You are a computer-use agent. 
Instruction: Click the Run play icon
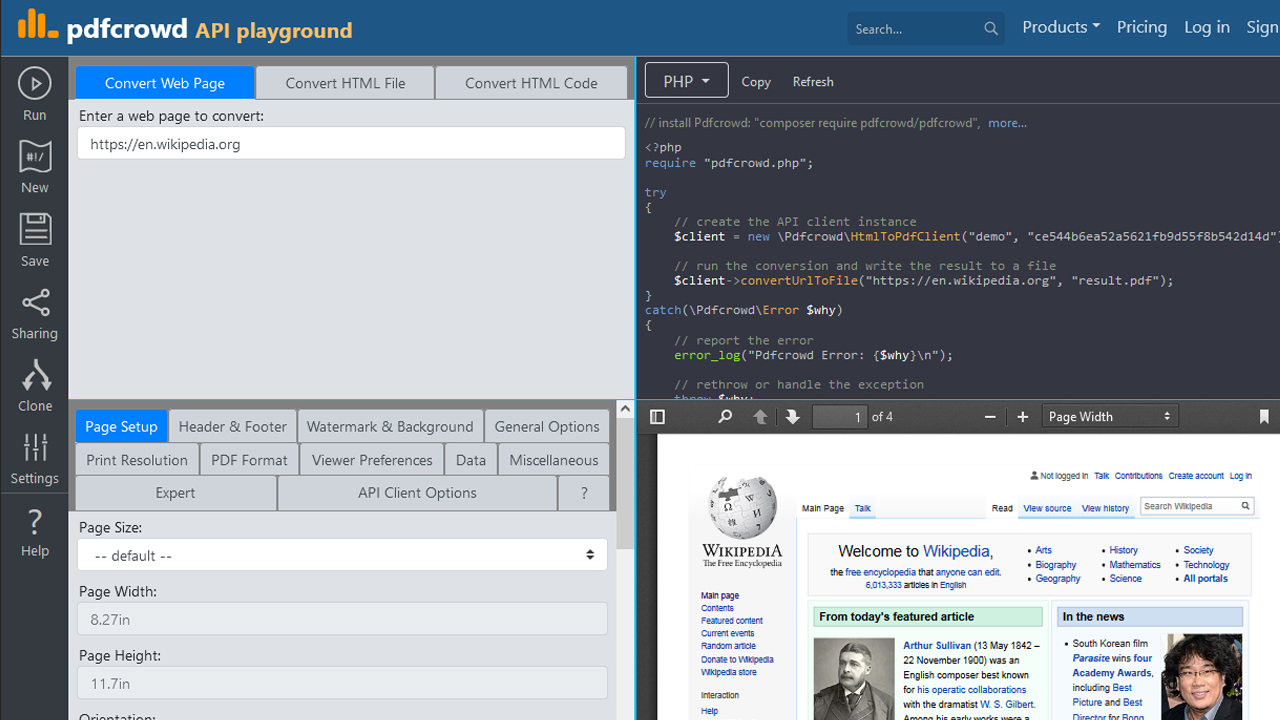(35, 83)
